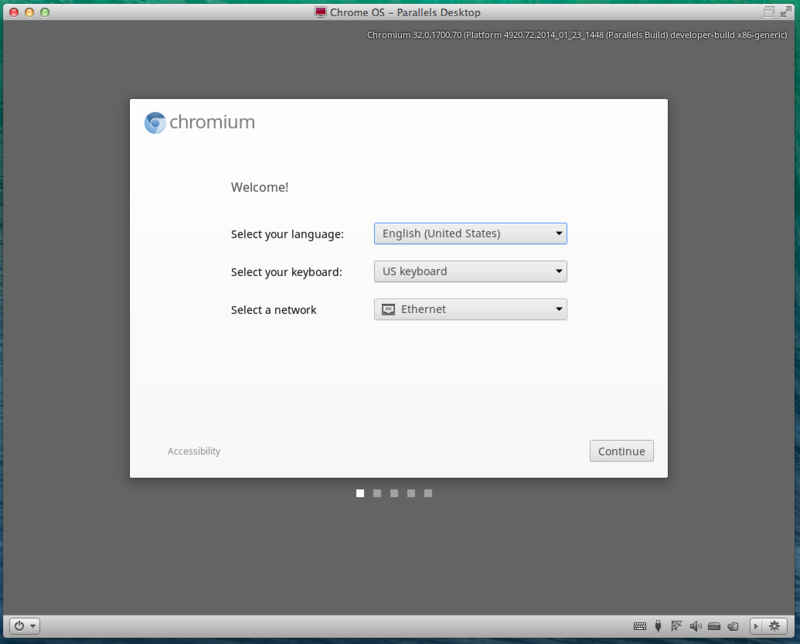The width and height of the screenshot is (800, 644).
Task: Open the Ethernet network dropdown
Action: 470,309
